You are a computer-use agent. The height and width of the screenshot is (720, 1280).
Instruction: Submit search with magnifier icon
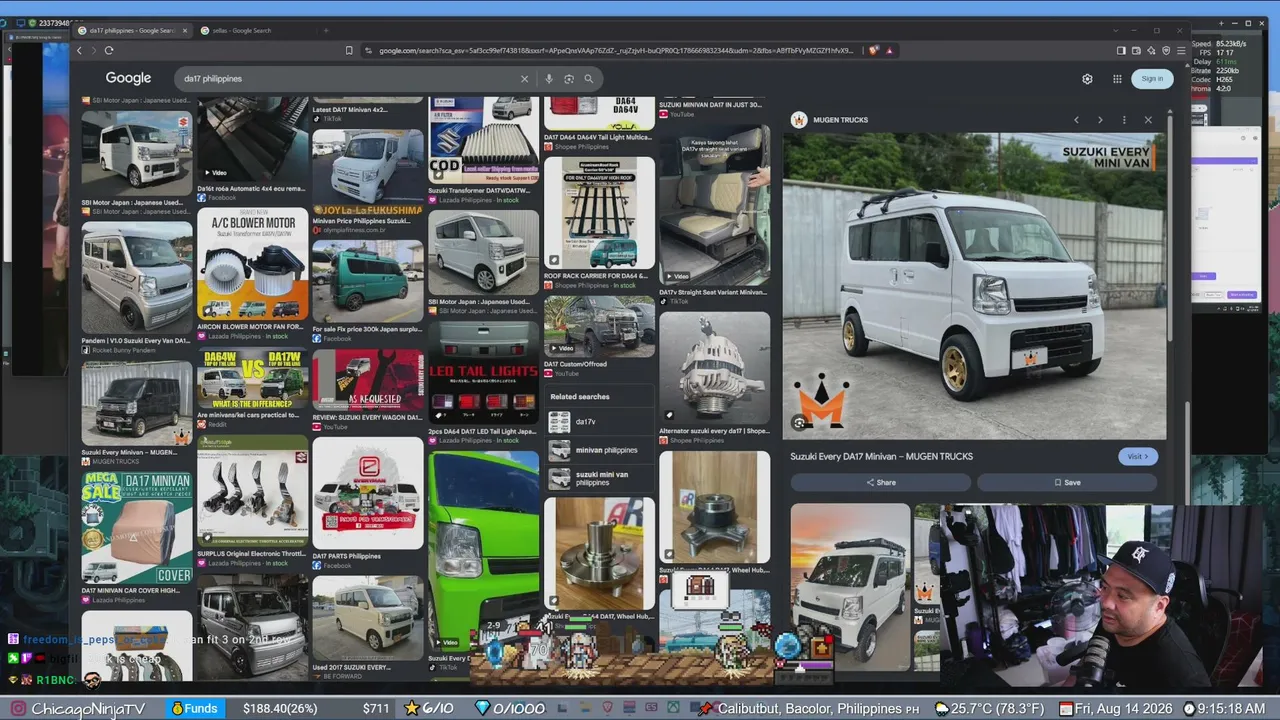pos(589,79)
